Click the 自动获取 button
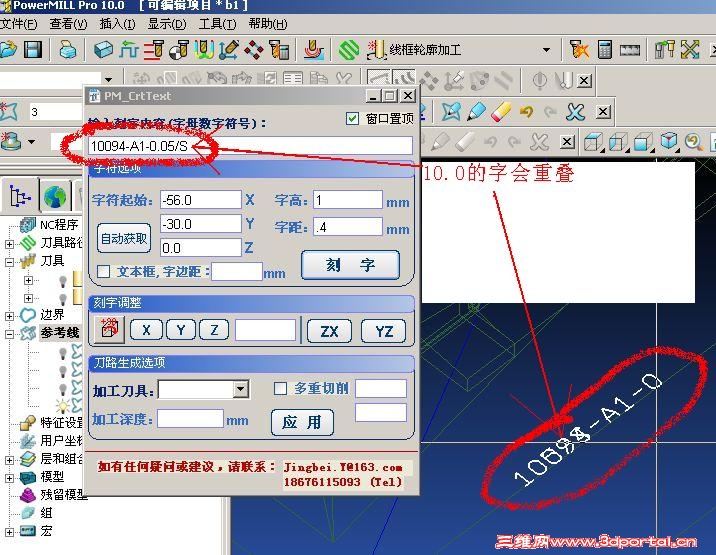This screenshot has width=716, height=555. (x=124, y=238)
